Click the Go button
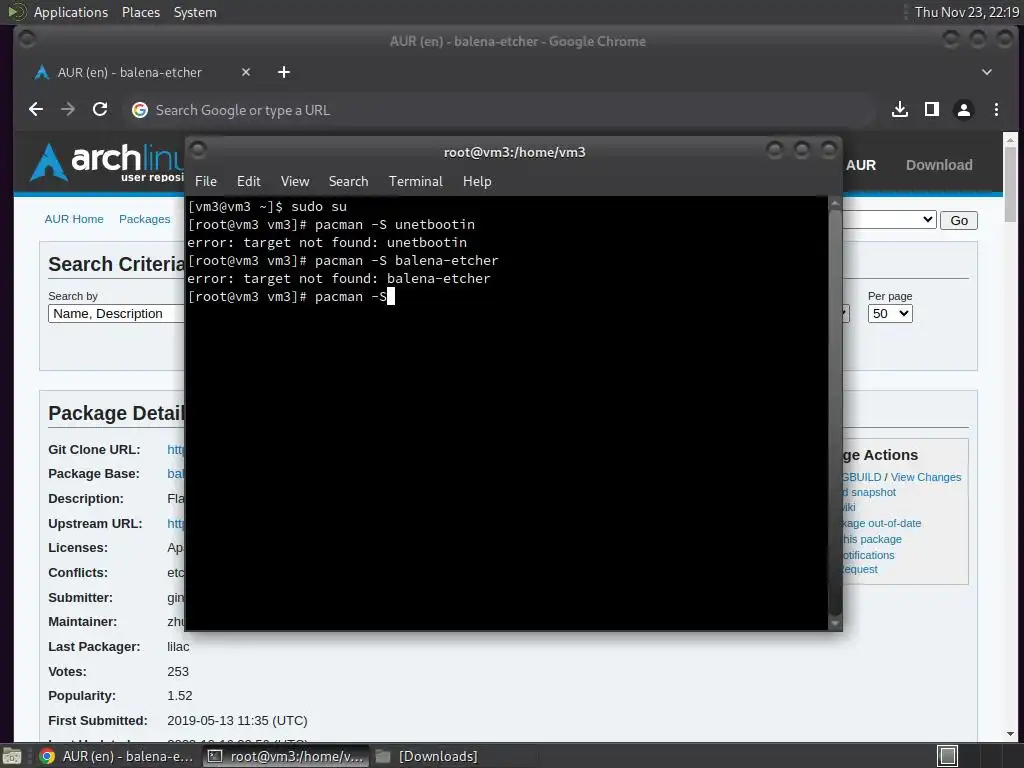The image size is (1024, 768). pos(959,221)
